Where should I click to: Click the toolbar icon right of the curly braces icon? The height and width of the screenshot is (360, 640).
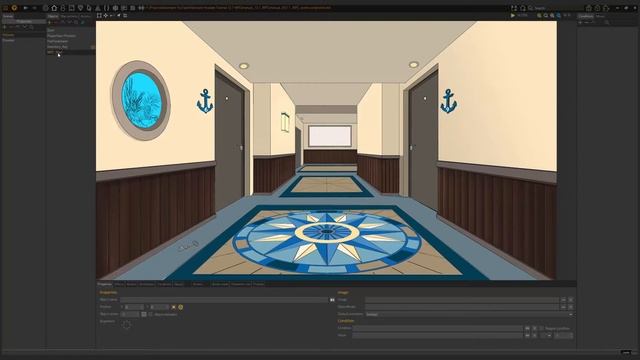tap(116, 8)
